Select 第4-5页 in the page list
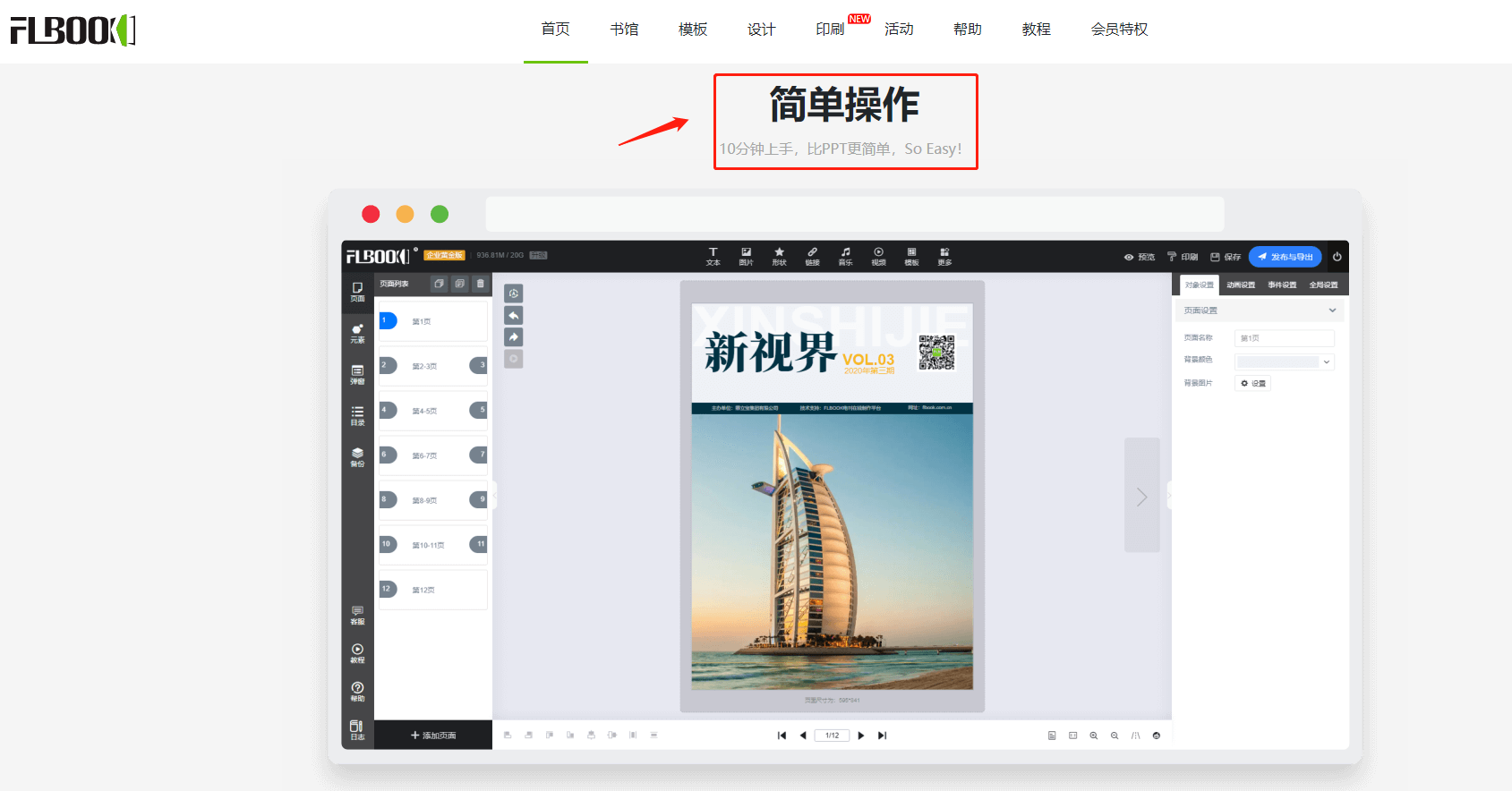Screen dimensions: 1512x791 [x=433, y=411]
